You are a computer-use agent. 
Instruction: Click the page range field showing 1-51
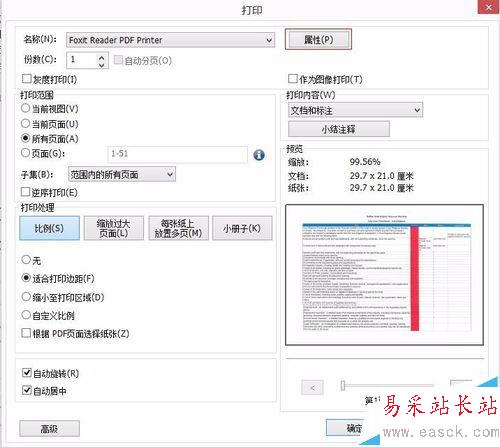[177, 154]
